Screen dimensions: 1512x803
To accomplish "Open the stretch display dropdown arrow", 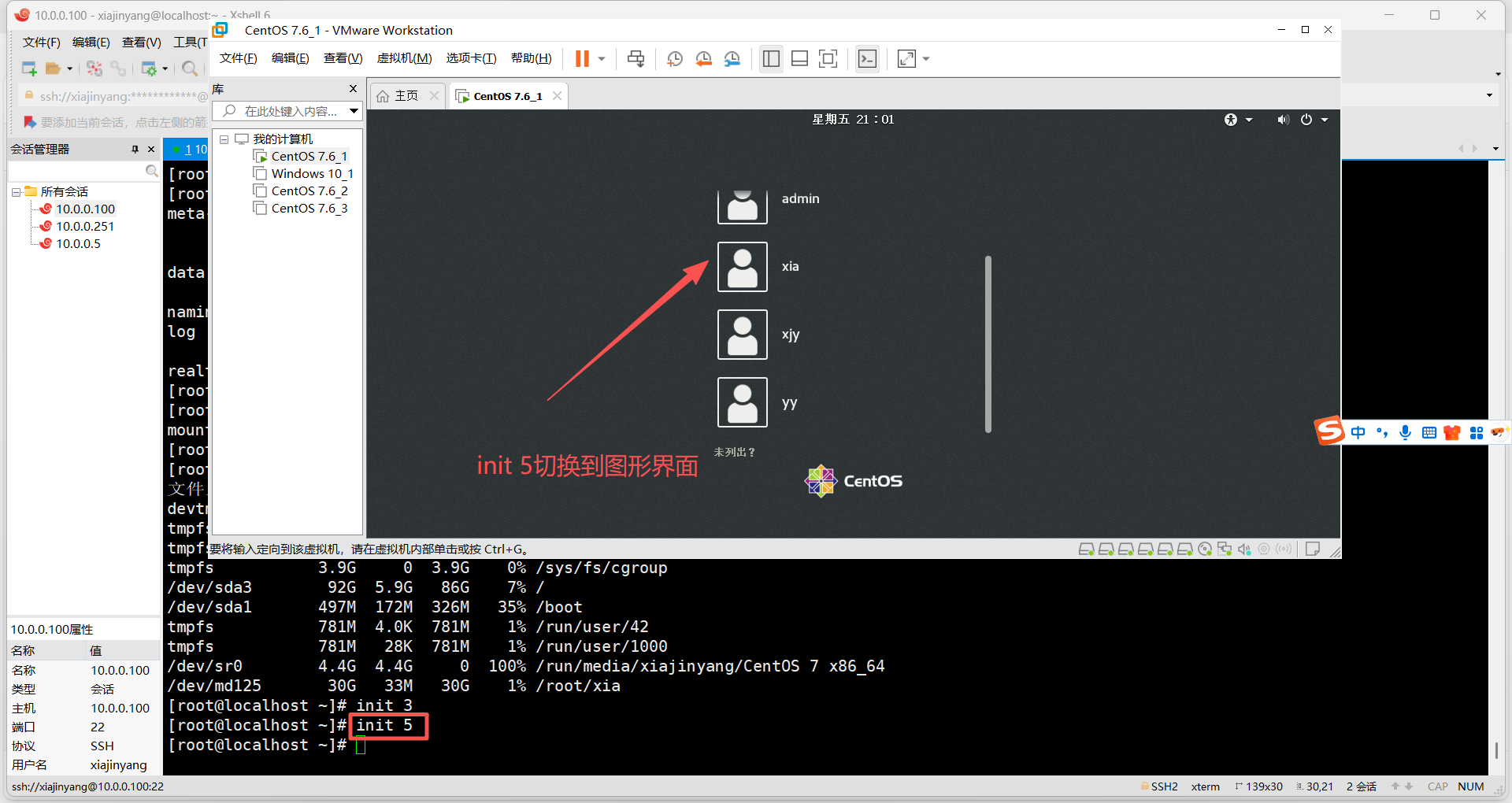I will tap(926, 59).
